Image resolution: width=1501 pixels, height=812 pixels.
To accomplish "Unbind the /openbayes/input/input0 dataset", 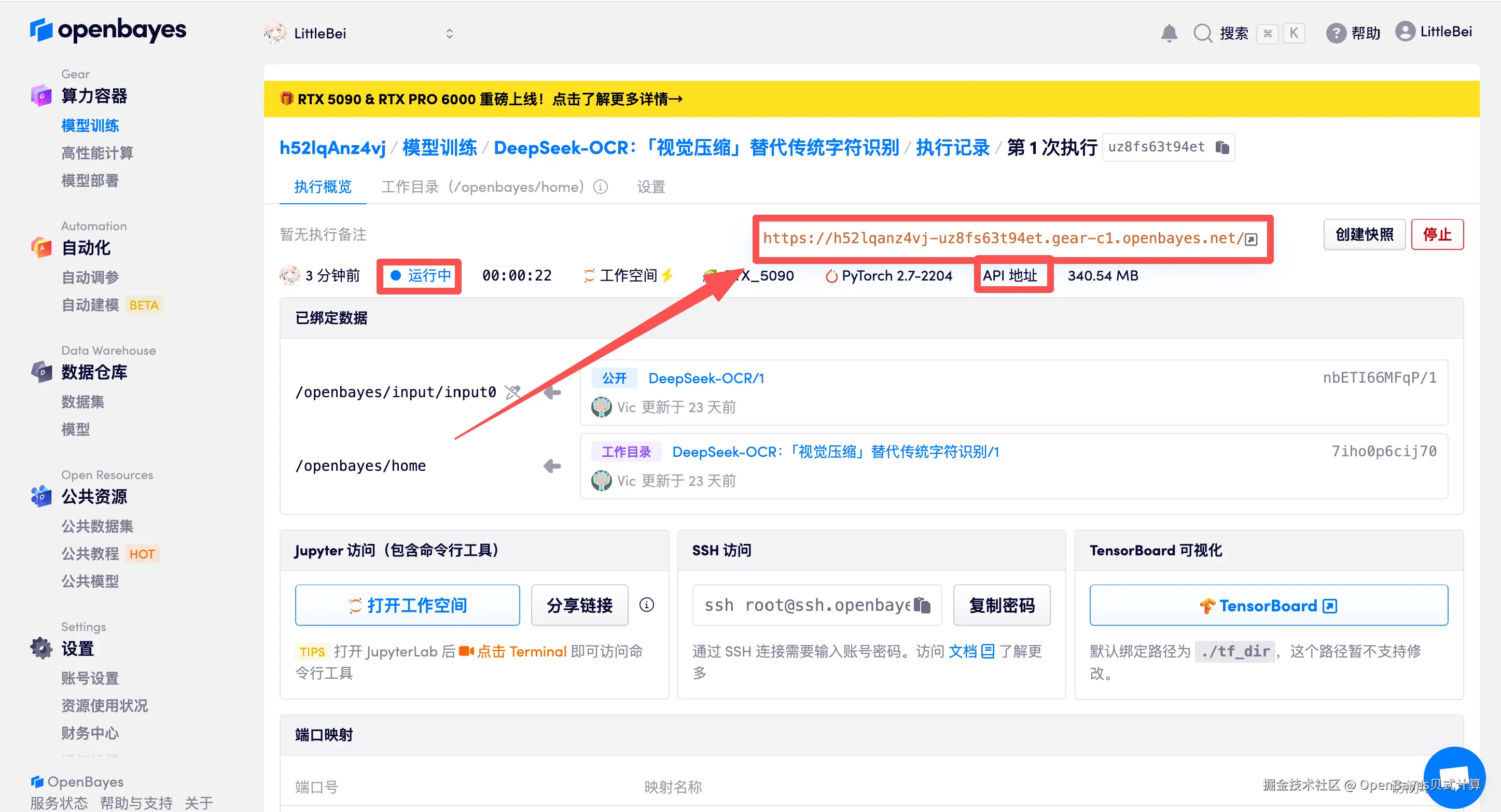I will (x=513, y=392).
